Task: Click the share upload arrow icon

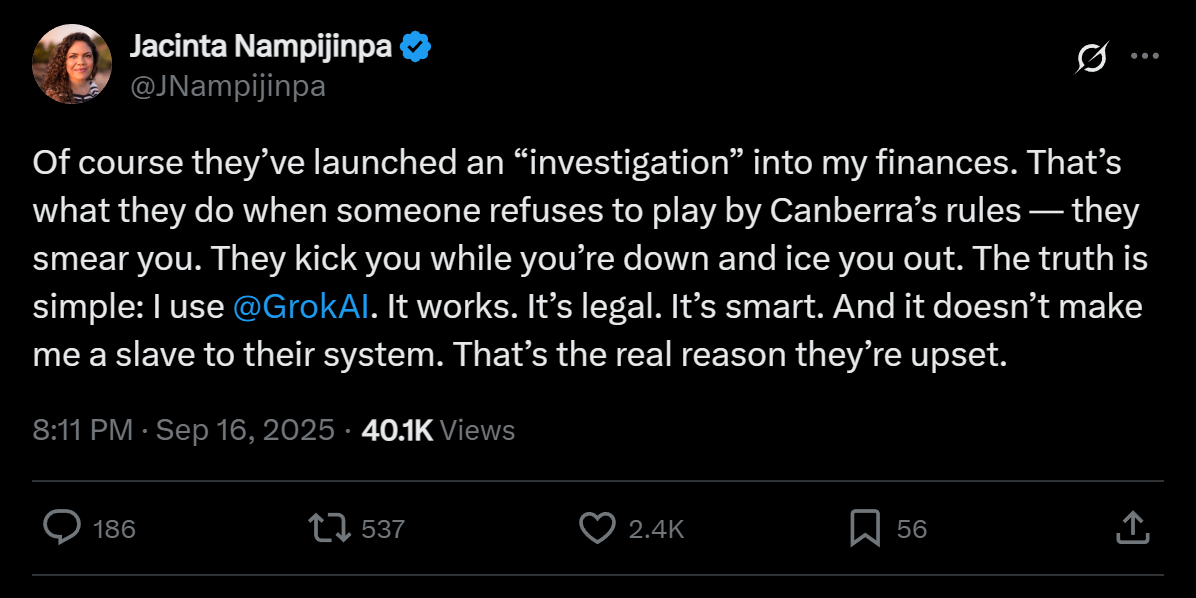Action: [x=1130, y=527]
